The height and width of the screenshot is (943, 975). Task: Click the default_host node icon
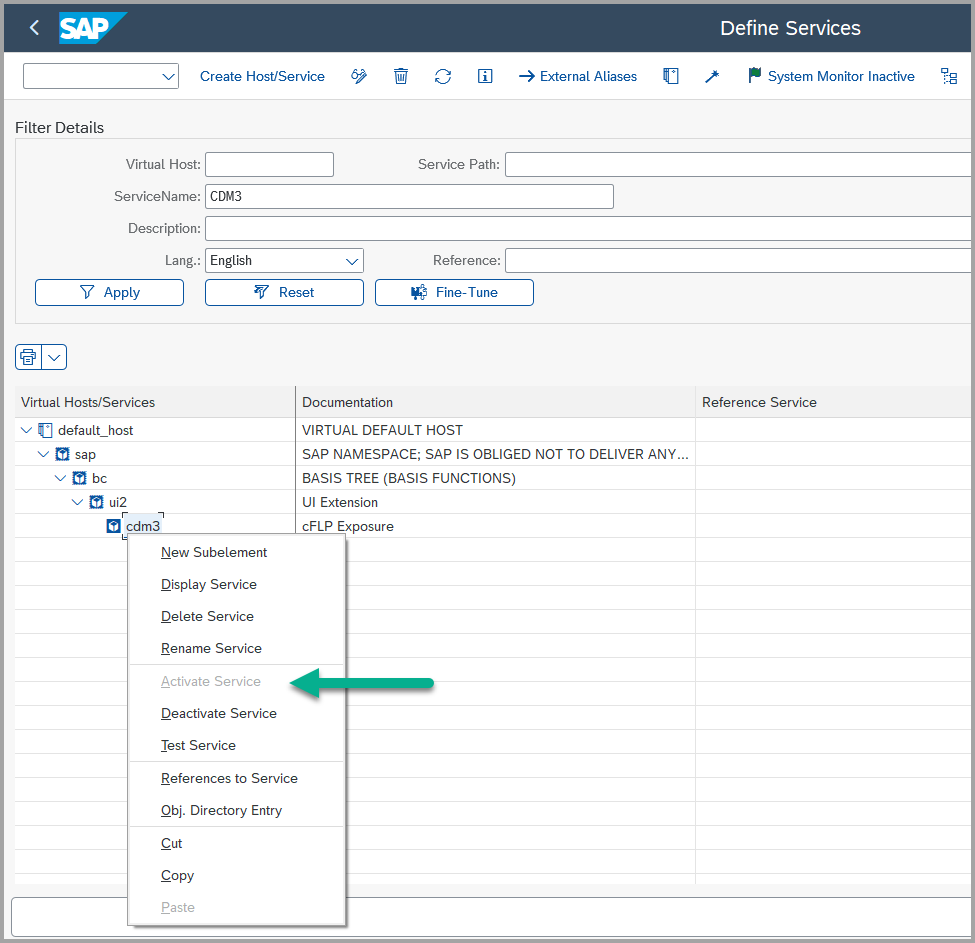click(45, 430)
